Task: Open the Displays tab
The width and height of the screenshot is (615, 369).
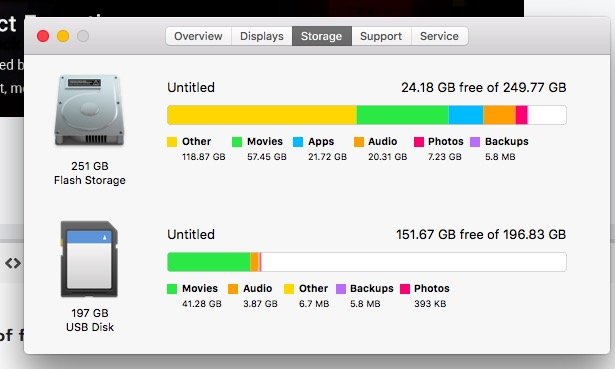Action: point(262,36)
